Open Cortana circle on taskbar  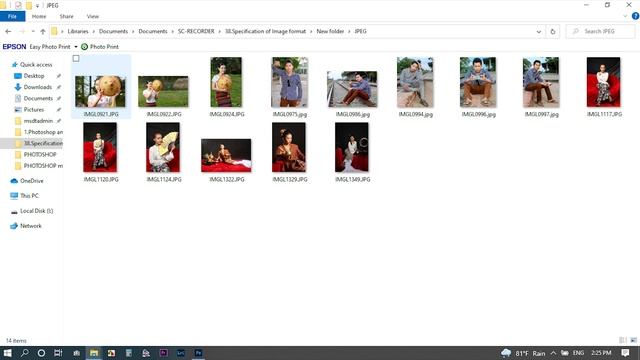(x=41, y=353)
